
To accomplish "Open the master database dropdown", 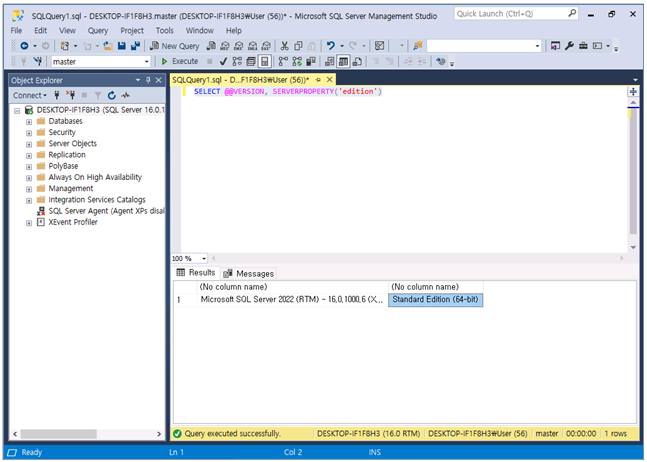I will (x=146, y=61).
